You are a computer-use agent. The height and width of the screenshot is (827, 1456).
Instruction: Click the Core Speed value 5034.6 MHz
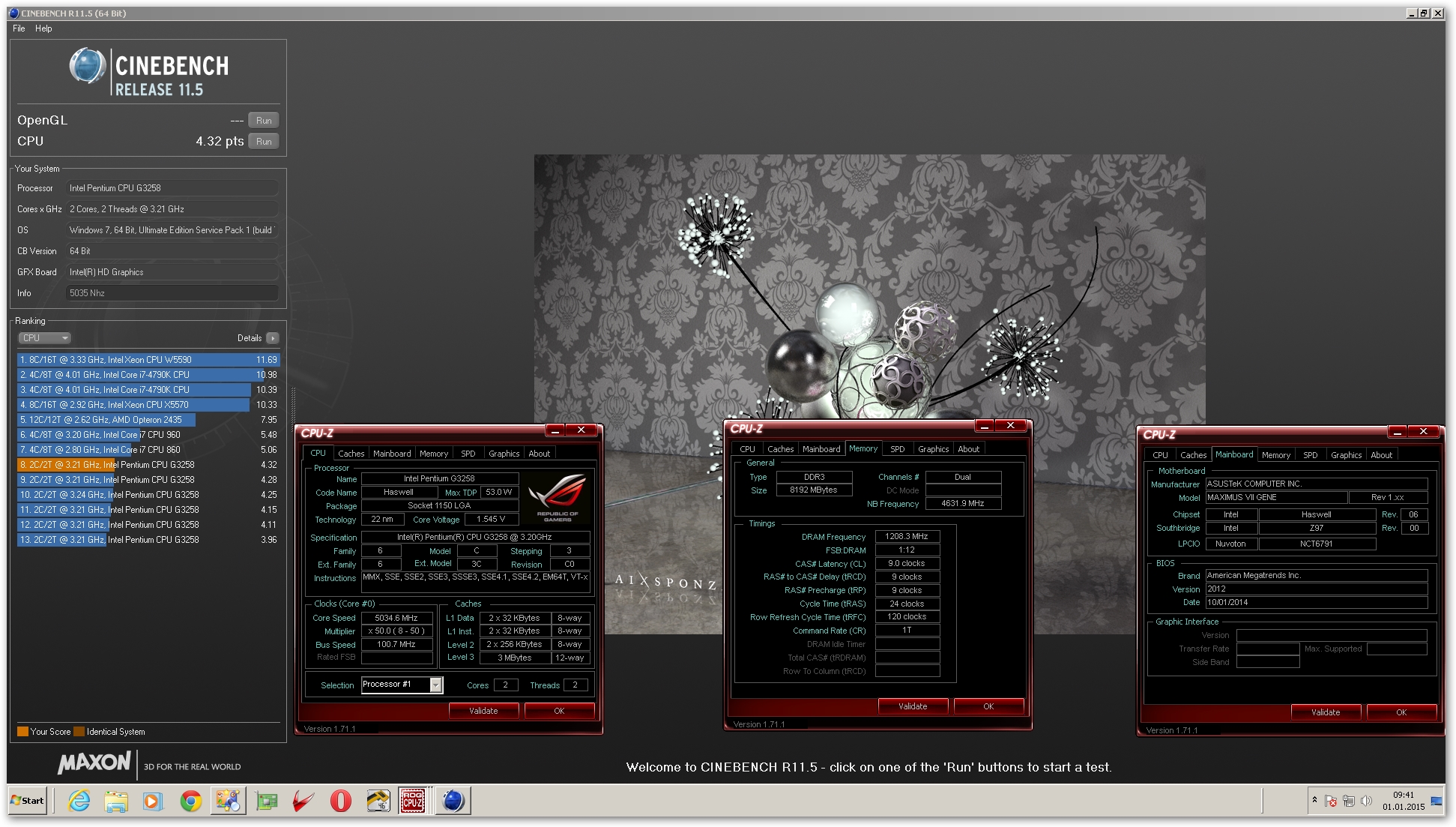tap(397, 618)
